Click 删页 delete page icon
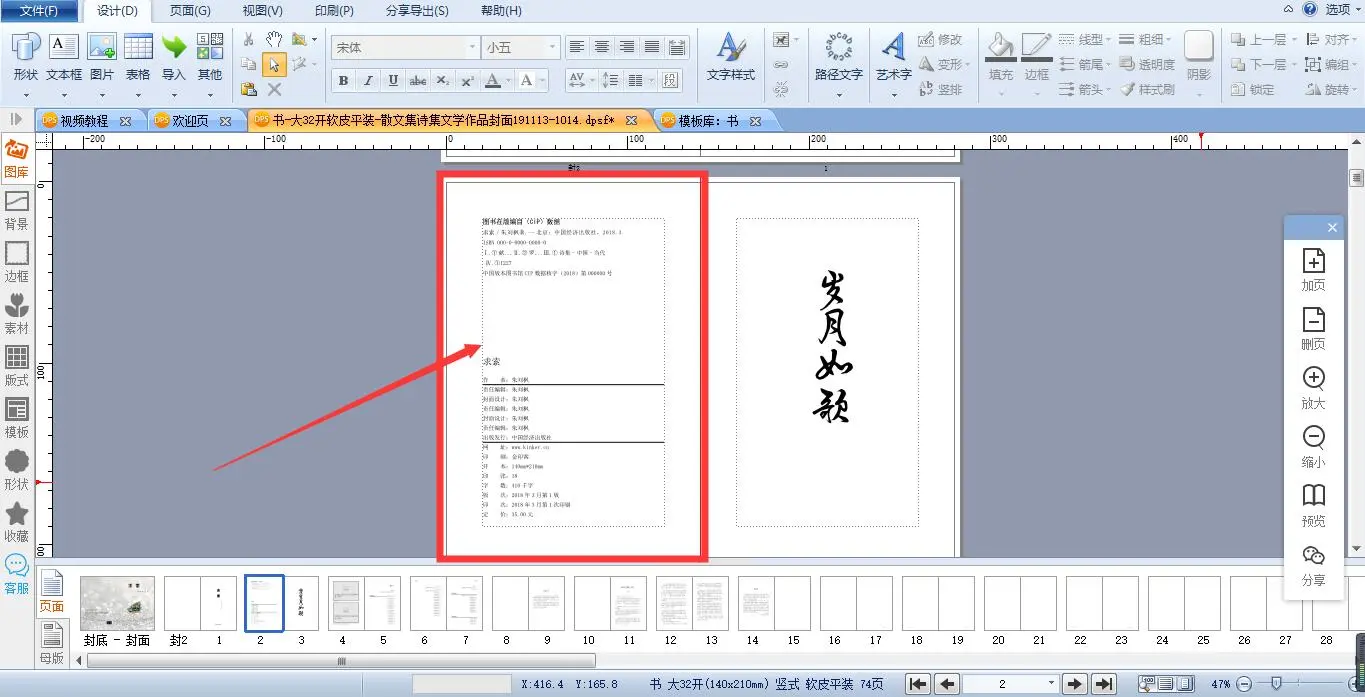 click(1313, 329)
